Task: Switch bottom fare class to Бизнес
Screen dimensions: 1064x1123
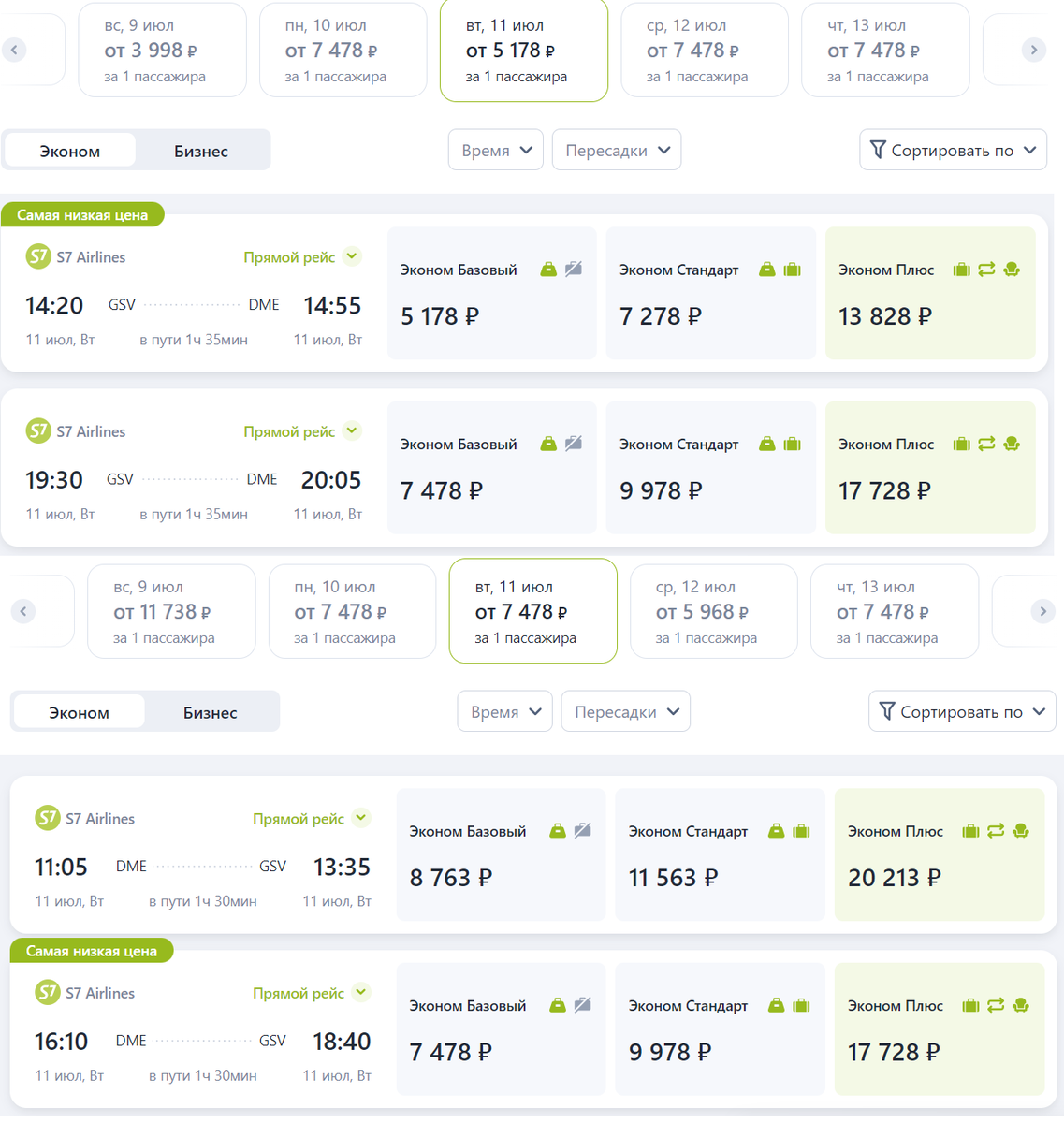Action: pyautogui.click(x=211, y=712)
